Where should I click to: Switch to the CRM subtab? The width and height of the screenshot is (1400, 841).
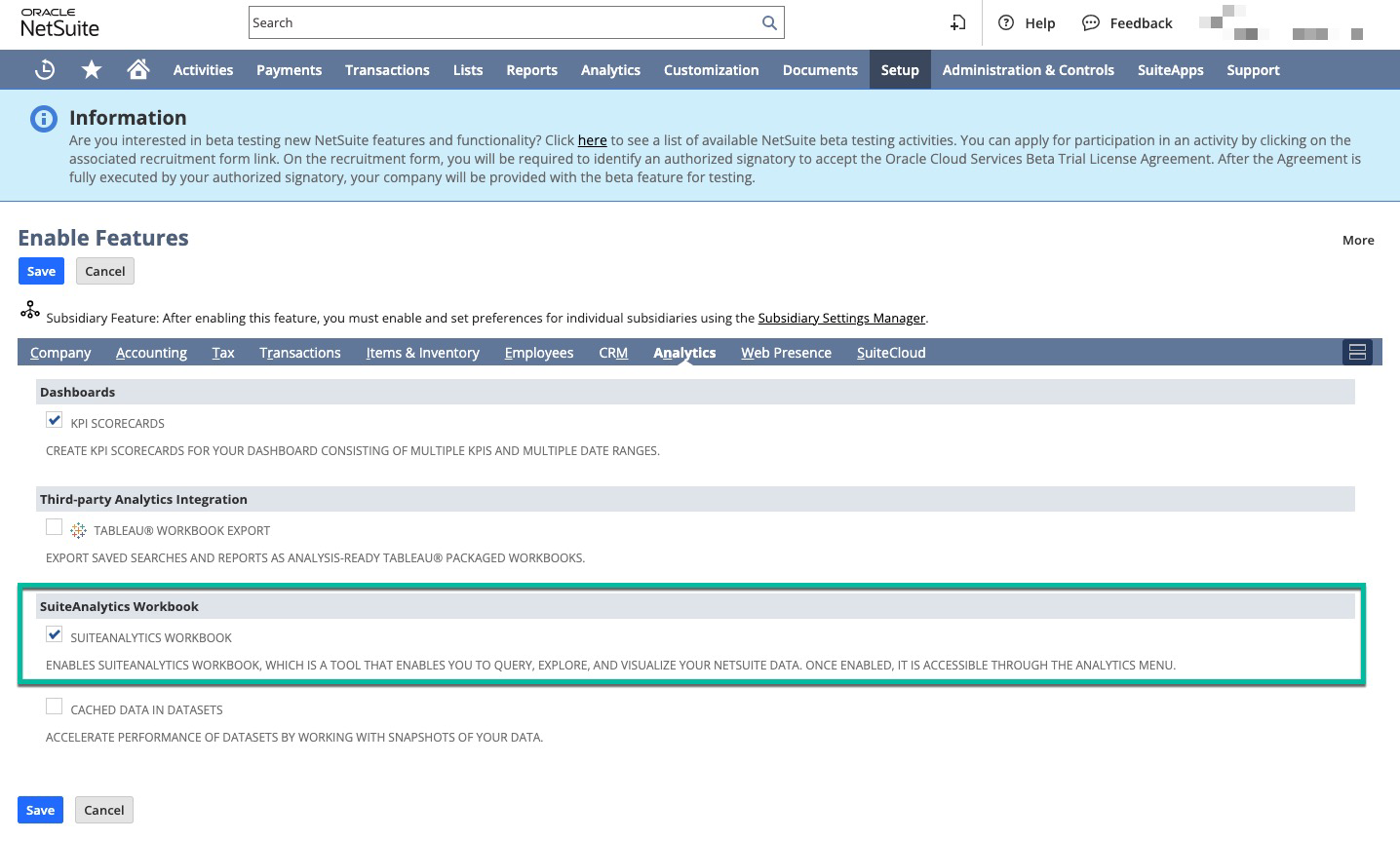pos(613,353)
